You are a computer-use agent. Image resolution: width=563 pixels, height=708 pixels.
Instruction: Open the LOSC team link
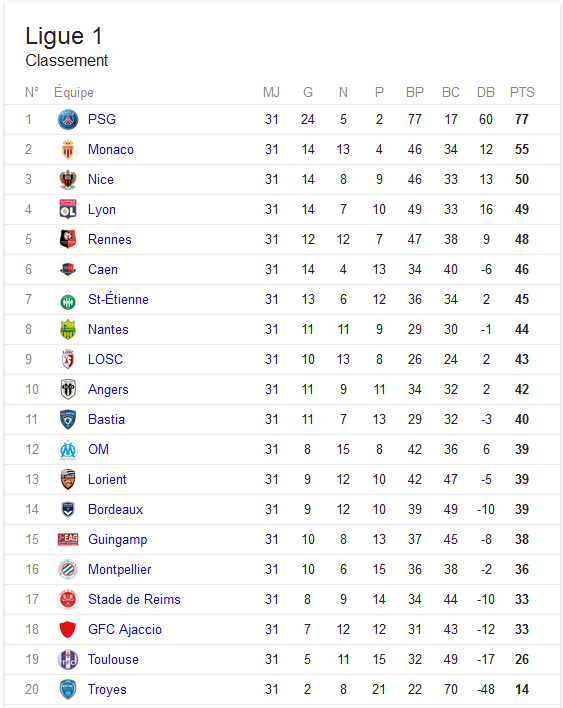(x=105, y=359)
